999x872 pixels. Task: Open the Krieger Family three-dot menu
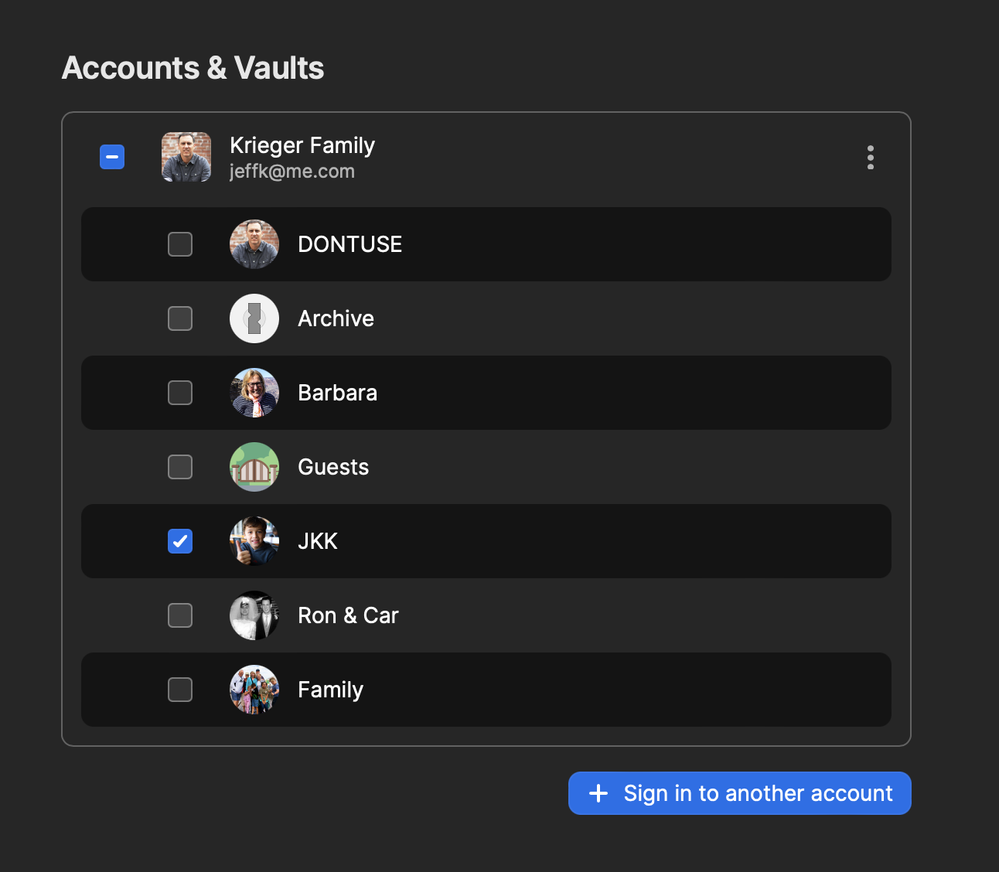[x=870, y=157]
